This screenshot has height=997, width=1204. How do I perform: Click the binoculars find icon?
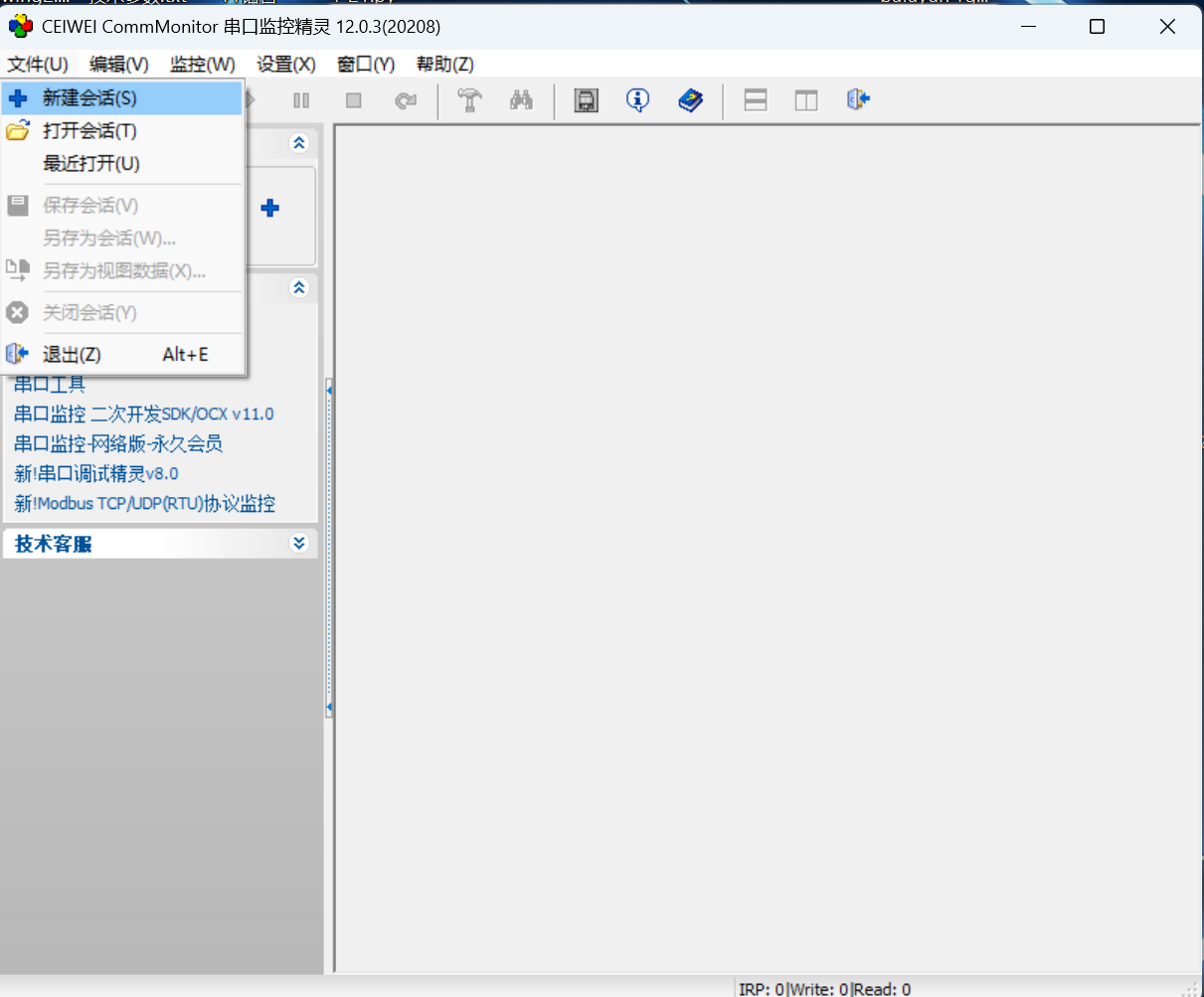pos(521,100)
